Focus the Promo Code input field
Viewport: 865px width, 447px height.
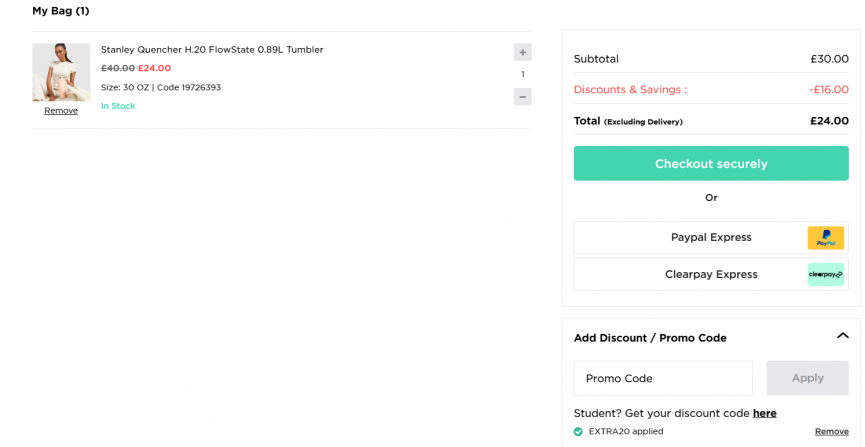click(662, 378)
